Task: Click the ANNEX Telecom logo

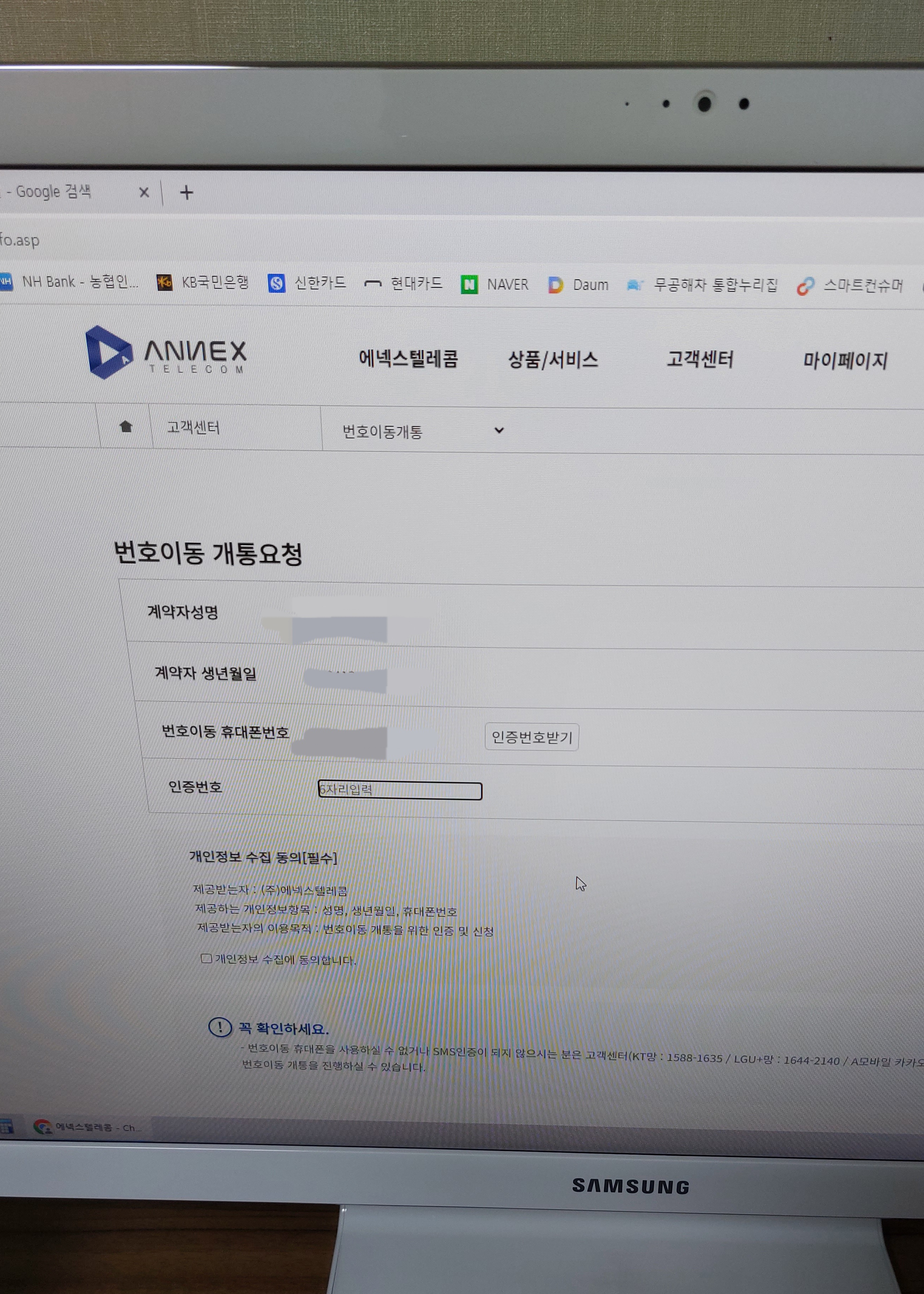Action: pyautogui.click(x=166, y=353)
